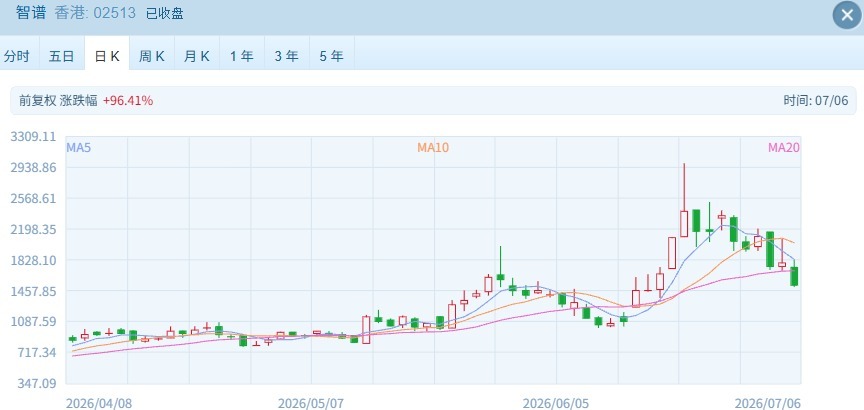Click the 2198.35 price axis label

tap(33, 229)
